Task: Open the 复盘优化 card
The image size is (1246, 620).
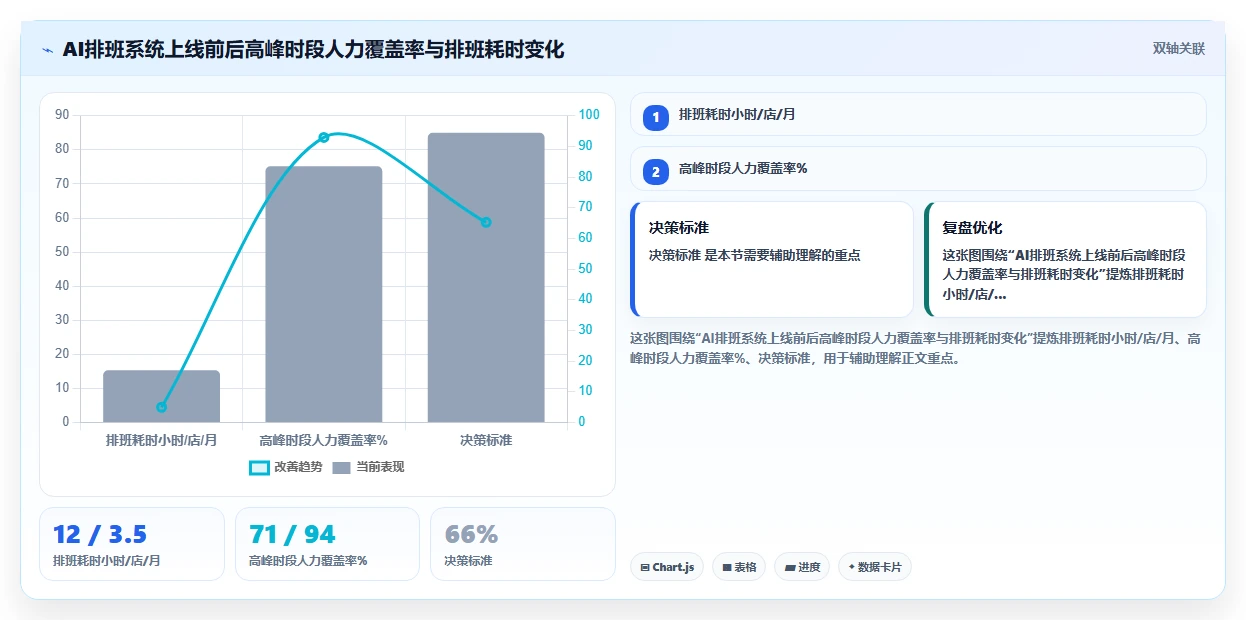Action: tap(1065, 259)
